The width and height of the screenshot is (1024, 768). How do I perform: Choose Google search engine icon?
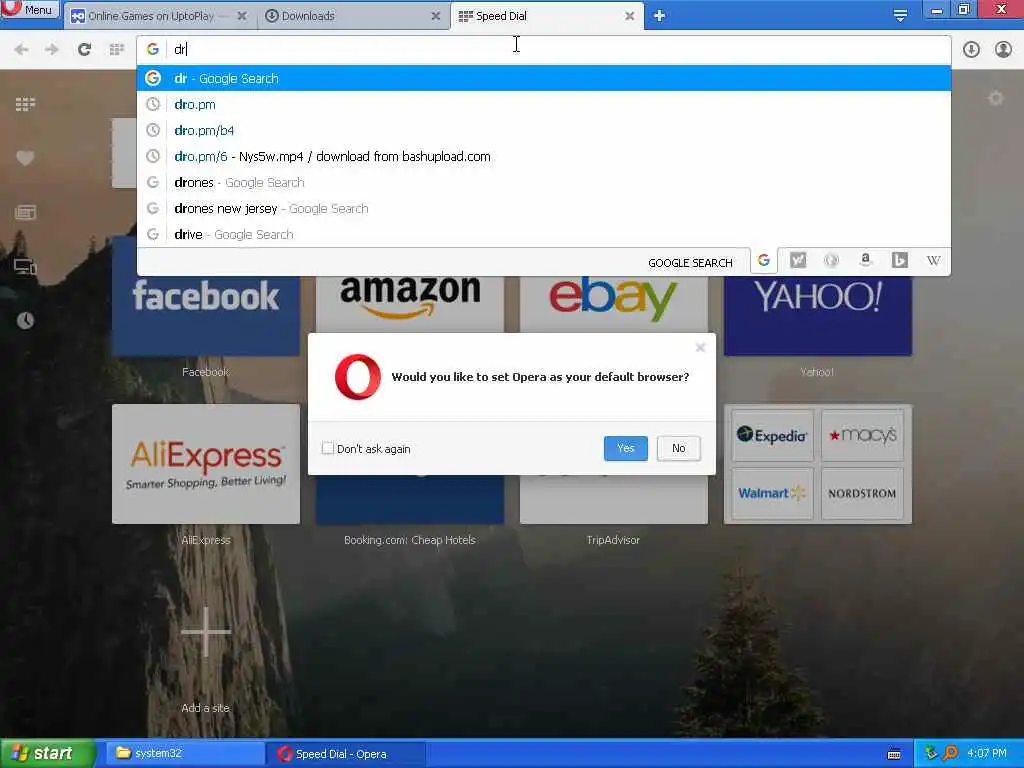(x=763, y=261)
